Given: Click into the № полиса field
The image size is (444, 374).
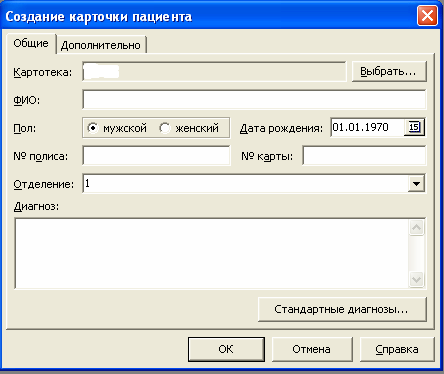Looking at the screenshot, I should 156,155.
